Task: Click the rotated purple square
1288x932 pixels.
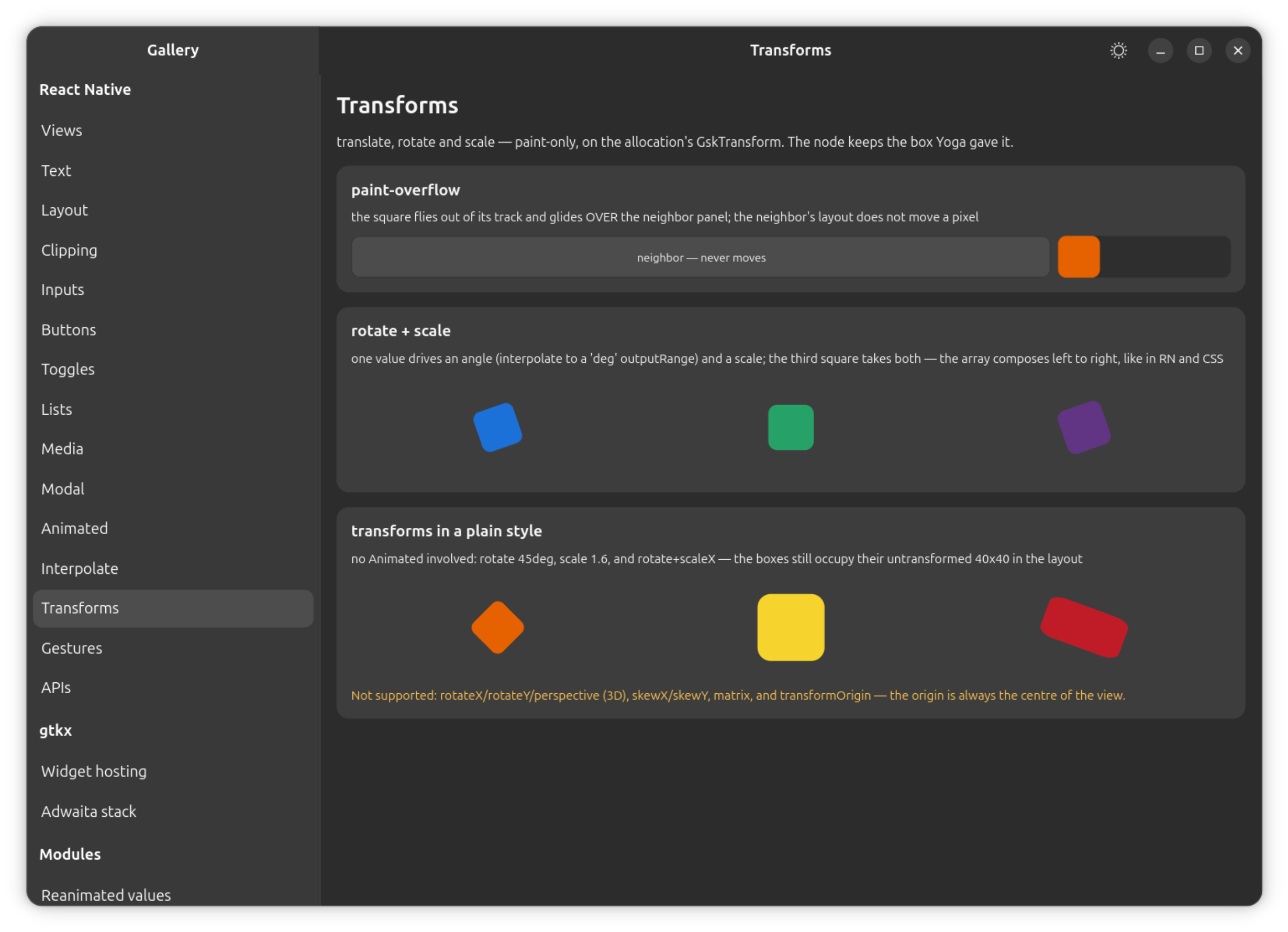Action: point(1084,427)
